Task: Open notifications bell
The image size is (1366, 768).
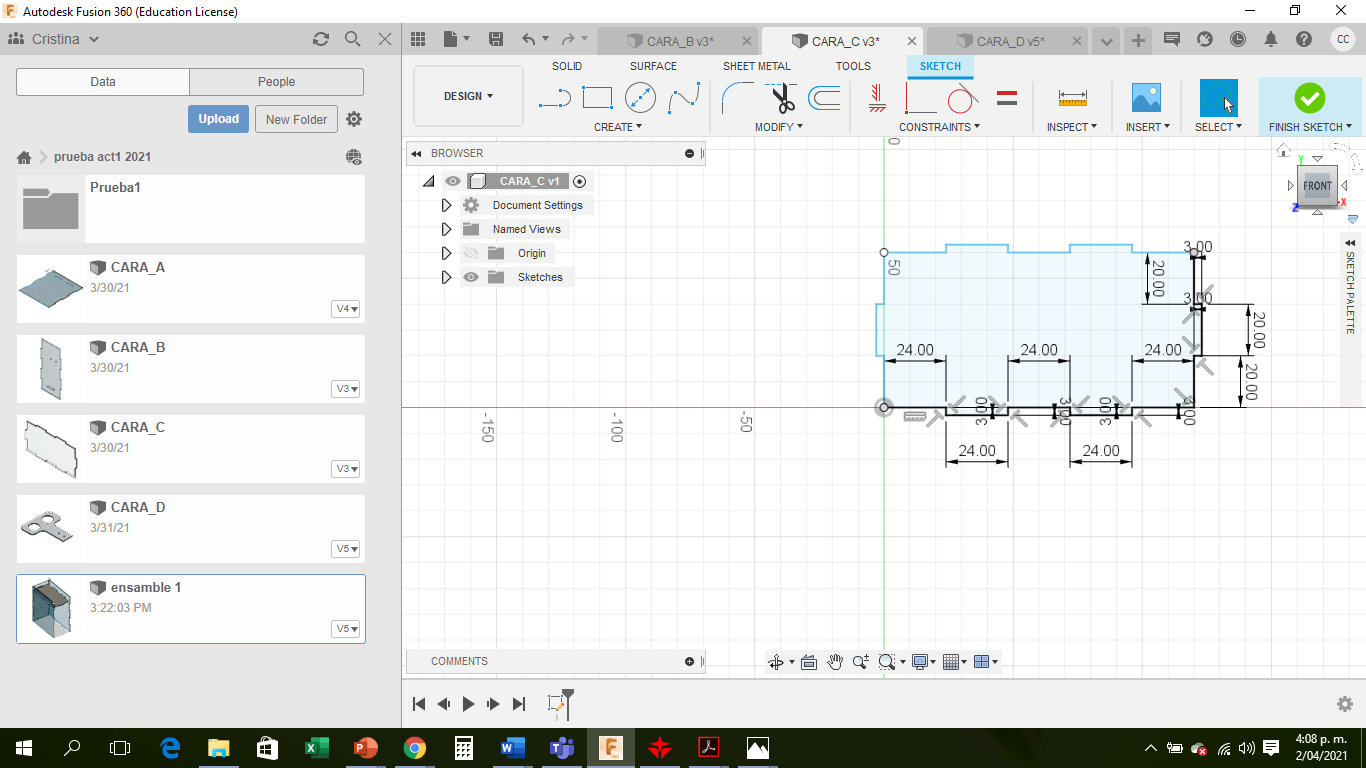Action: [x=1271, y=39]
